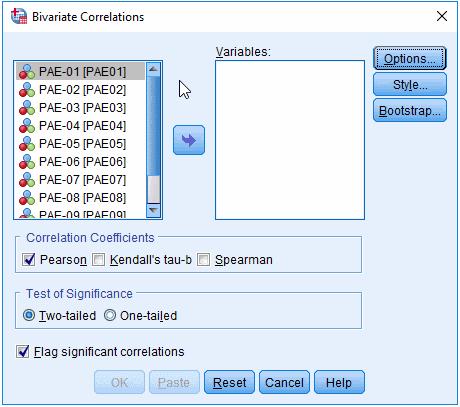460x407 pixels.
Task: Open the Bootstrap... settings
Action: point(410,110)
